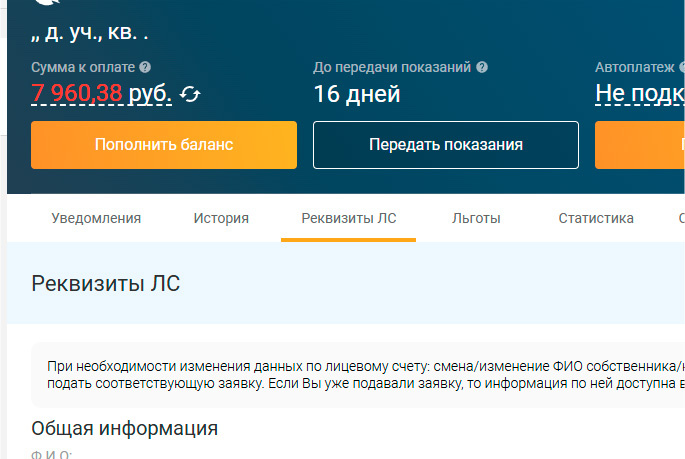Click the Общая информация heading

125,428
